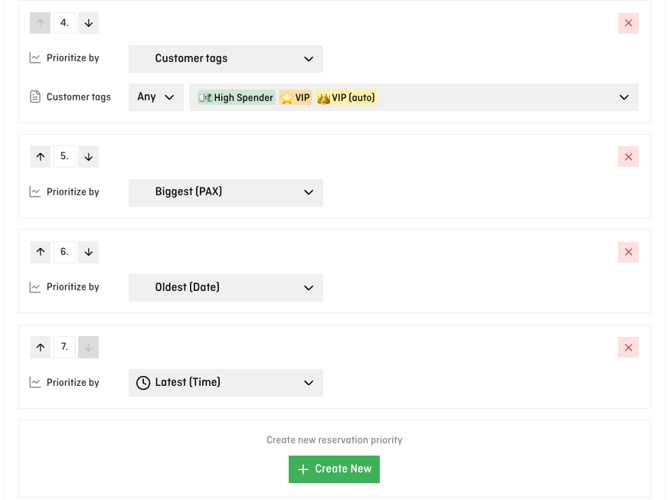Click the Create New button
The width and height of the screenshot is (670, 500).
[334, 469]
